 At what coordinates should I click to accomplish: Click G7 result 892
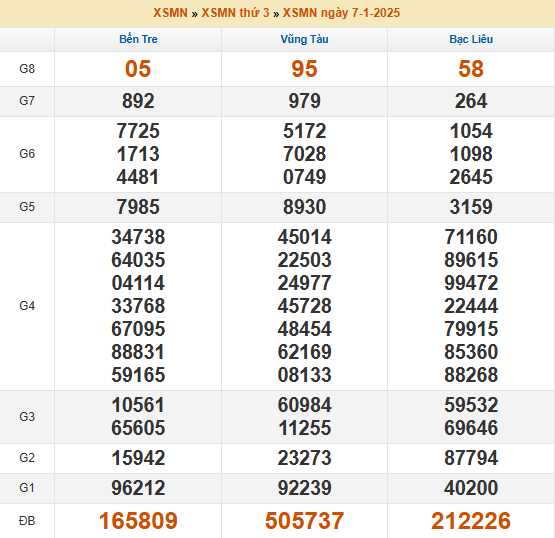tap(138, 101)
